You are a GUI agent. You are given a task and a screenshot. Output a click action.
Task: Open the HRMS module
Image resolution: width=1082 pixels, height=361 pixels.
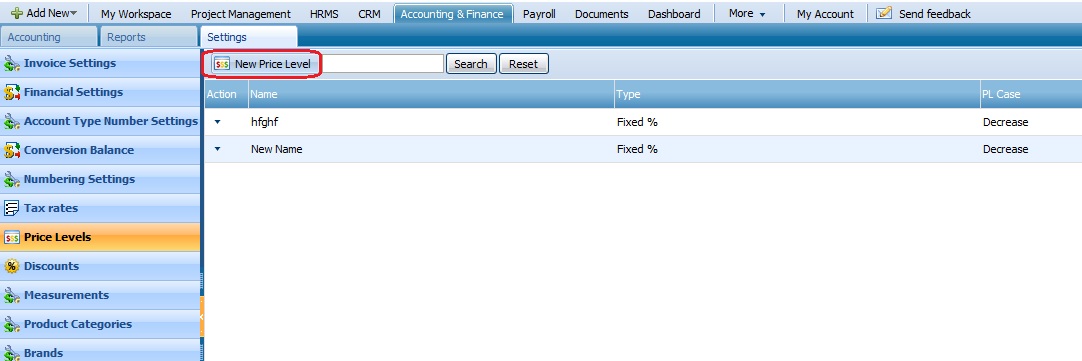(324, 14)
